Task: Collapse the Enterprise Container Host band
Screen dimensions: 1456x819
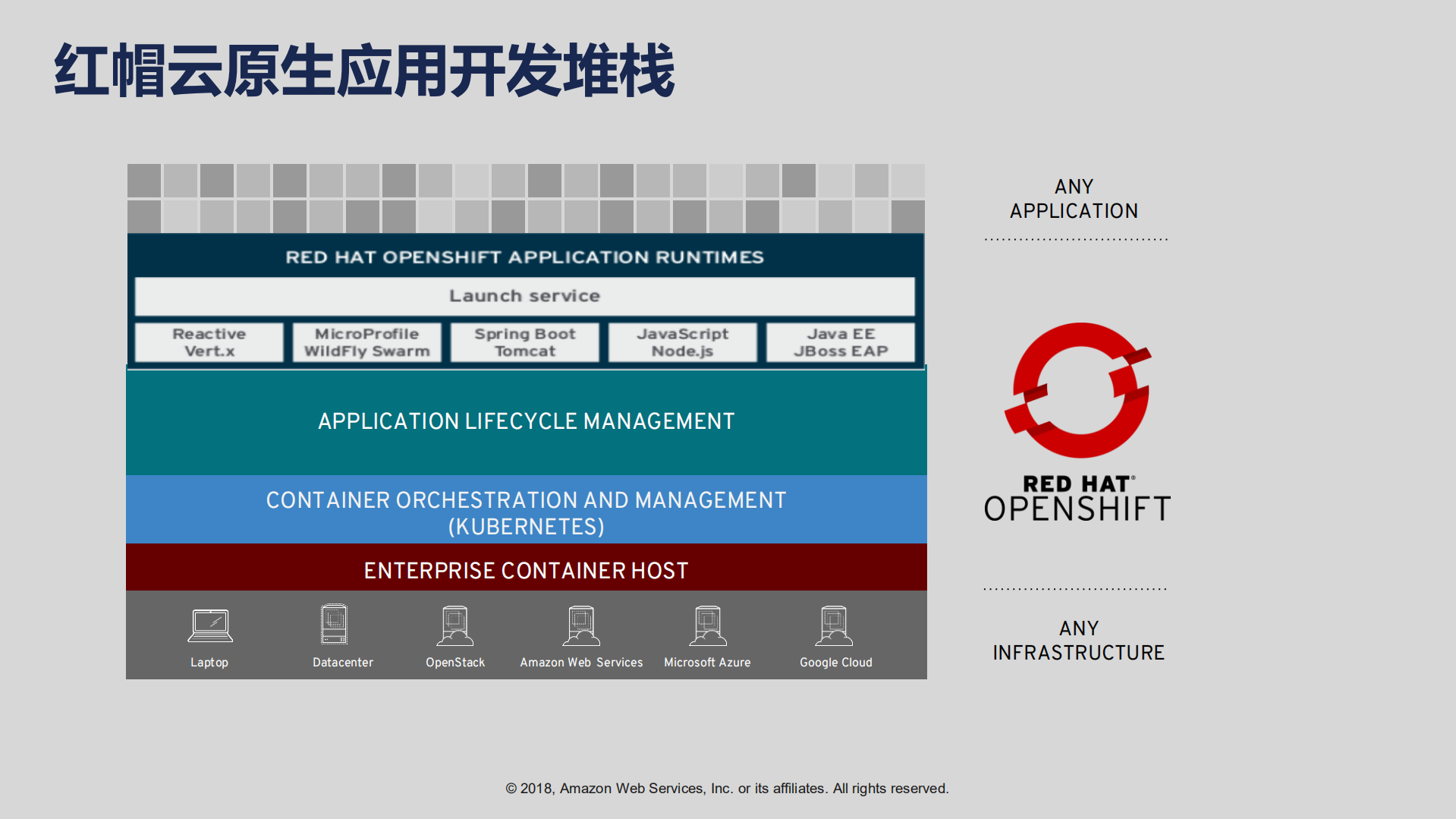Action: point(526,569)
